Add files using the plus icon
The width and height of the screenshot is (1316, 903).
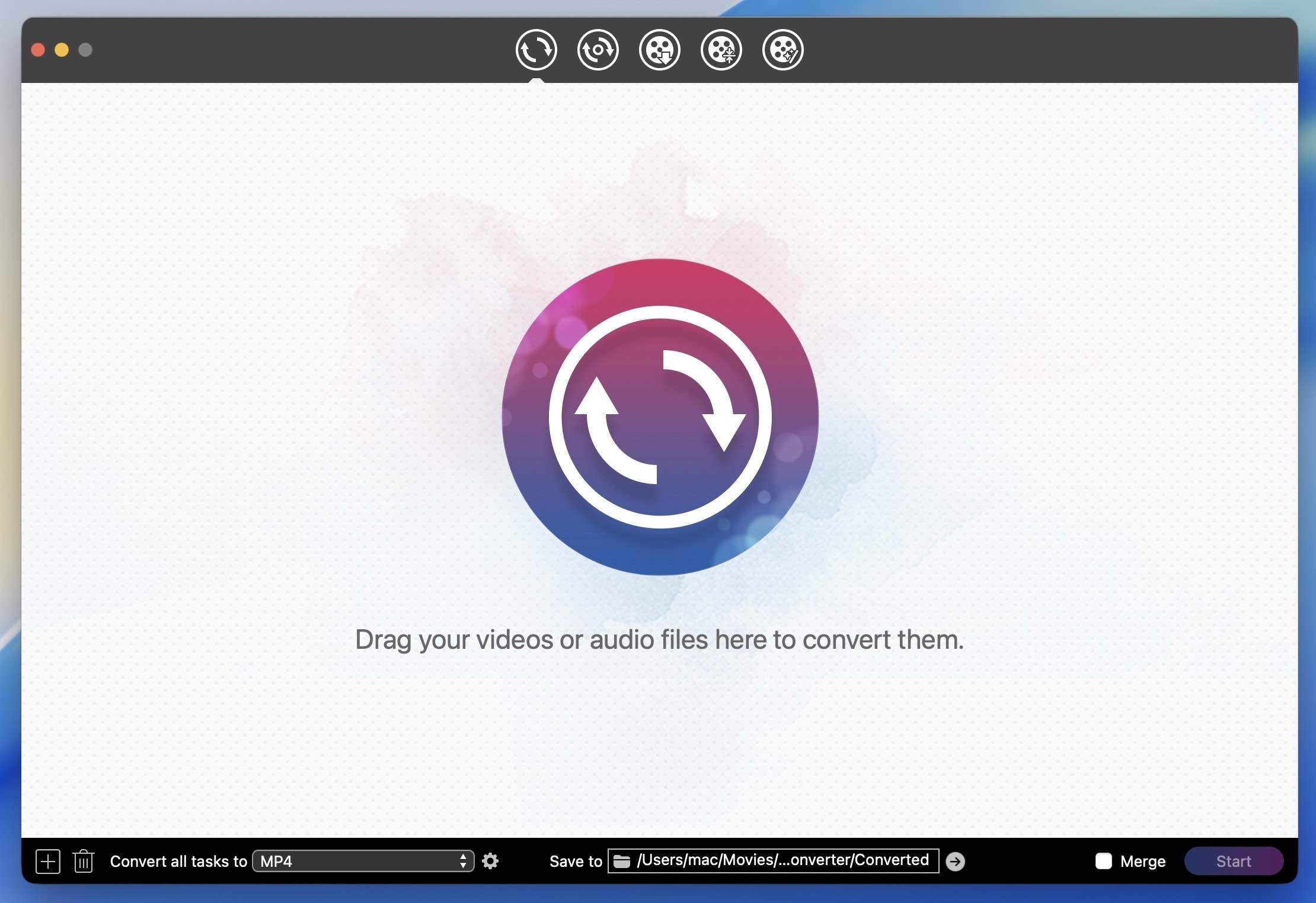(x=48, y=861)
